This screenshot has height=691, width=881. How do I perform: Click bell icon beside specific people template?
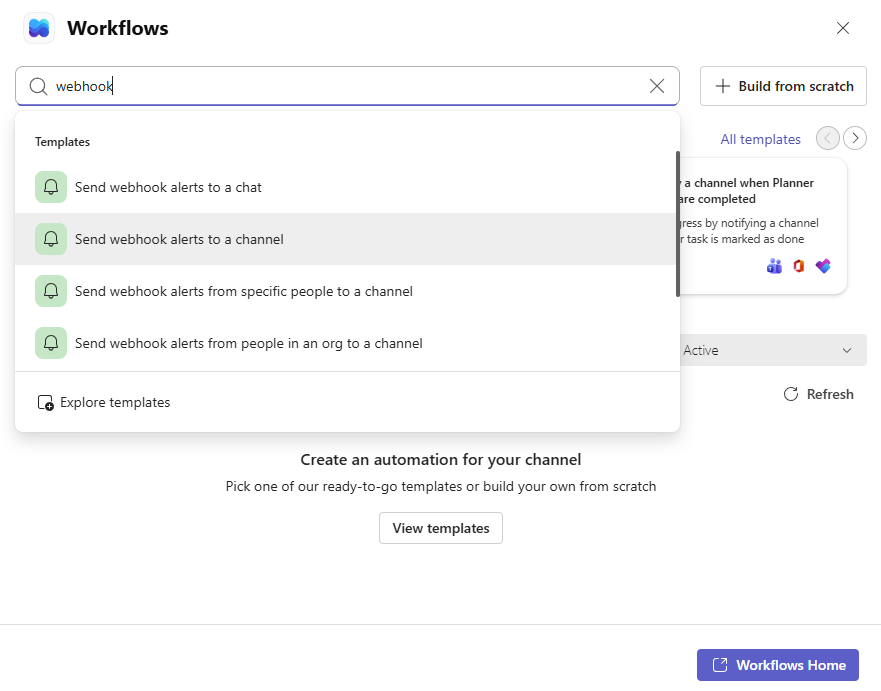[x=51, y=291]
